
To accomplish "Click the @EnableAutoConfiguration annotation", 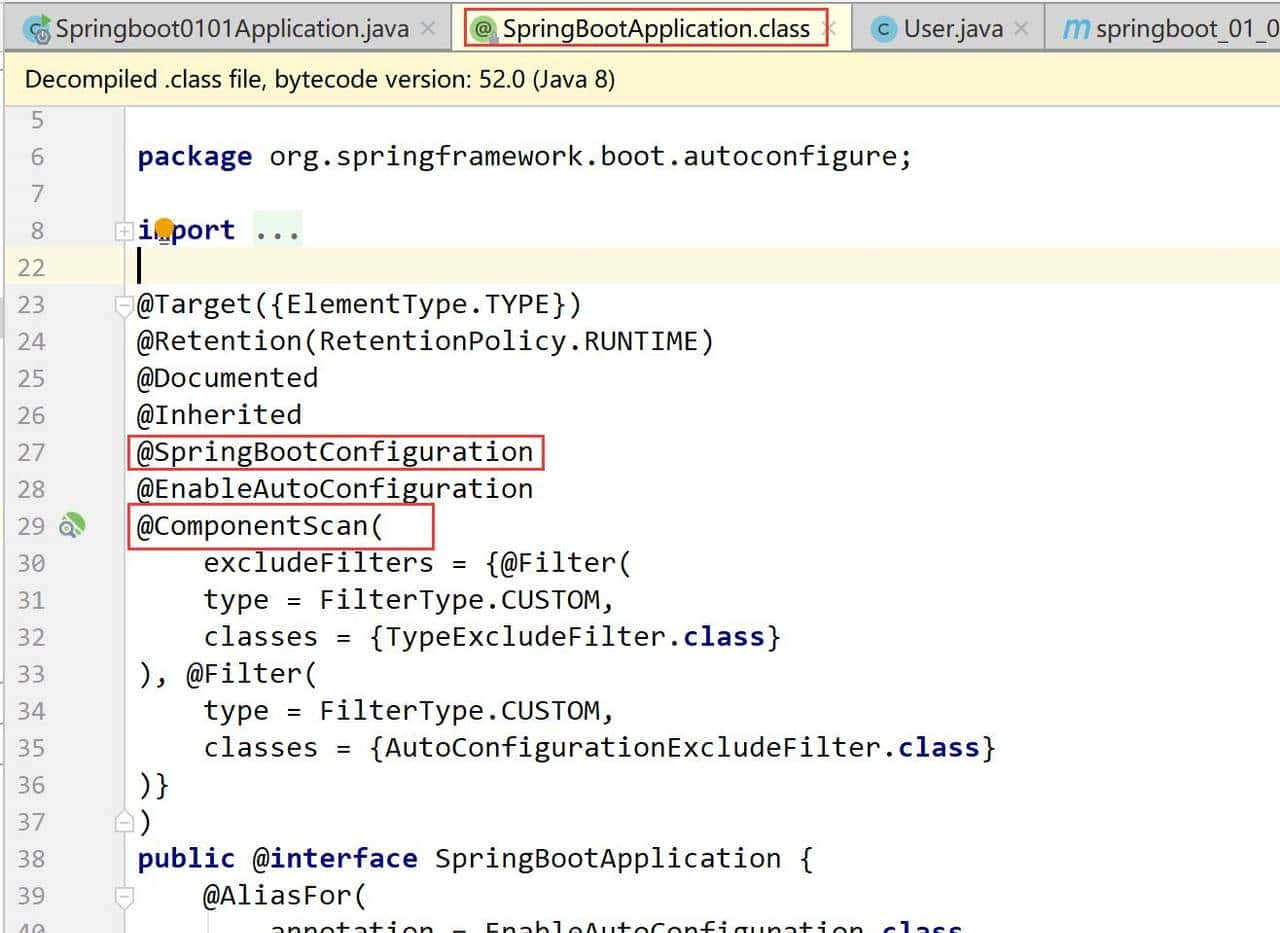I will [335, 489].
